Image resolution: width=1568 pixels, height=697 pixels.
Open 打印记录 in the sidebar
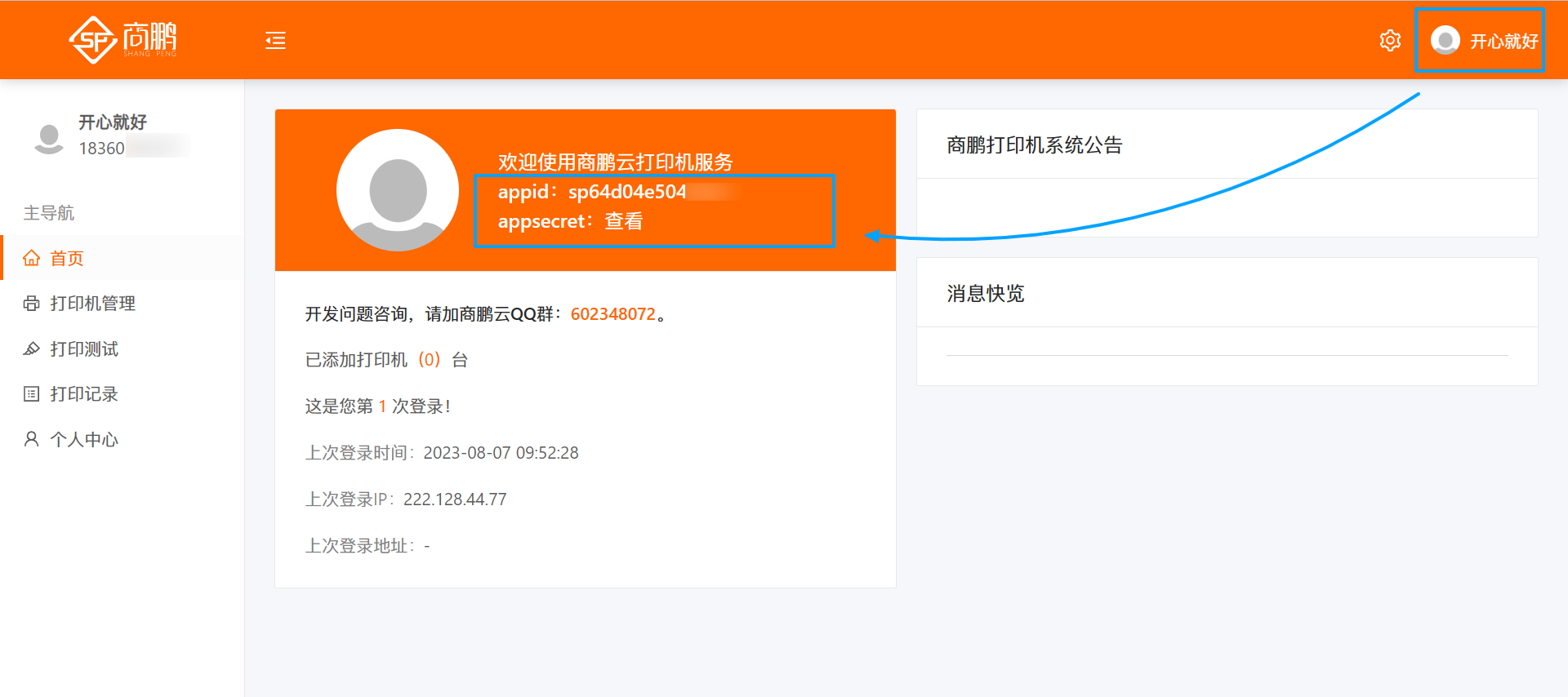point(83,394)
